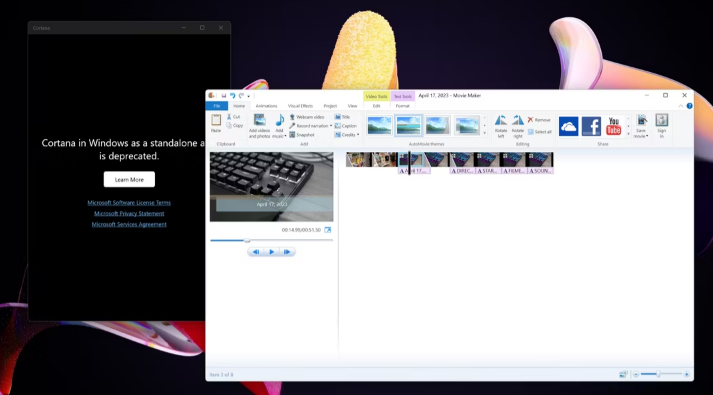
Task: Zoom in the timeline with plus
Action: pyautogui.click(x=687, y=375)
